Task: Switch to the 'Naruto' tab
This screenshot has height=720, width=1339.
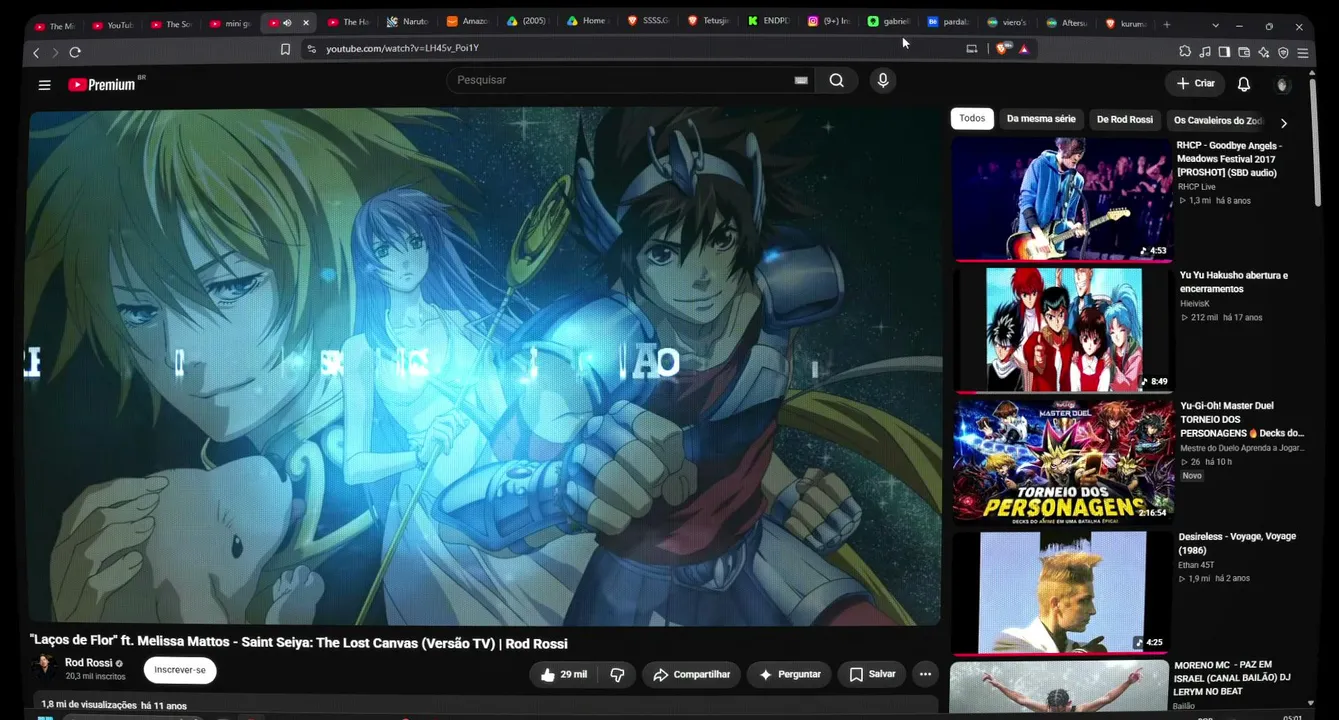Action: (410, 23)
